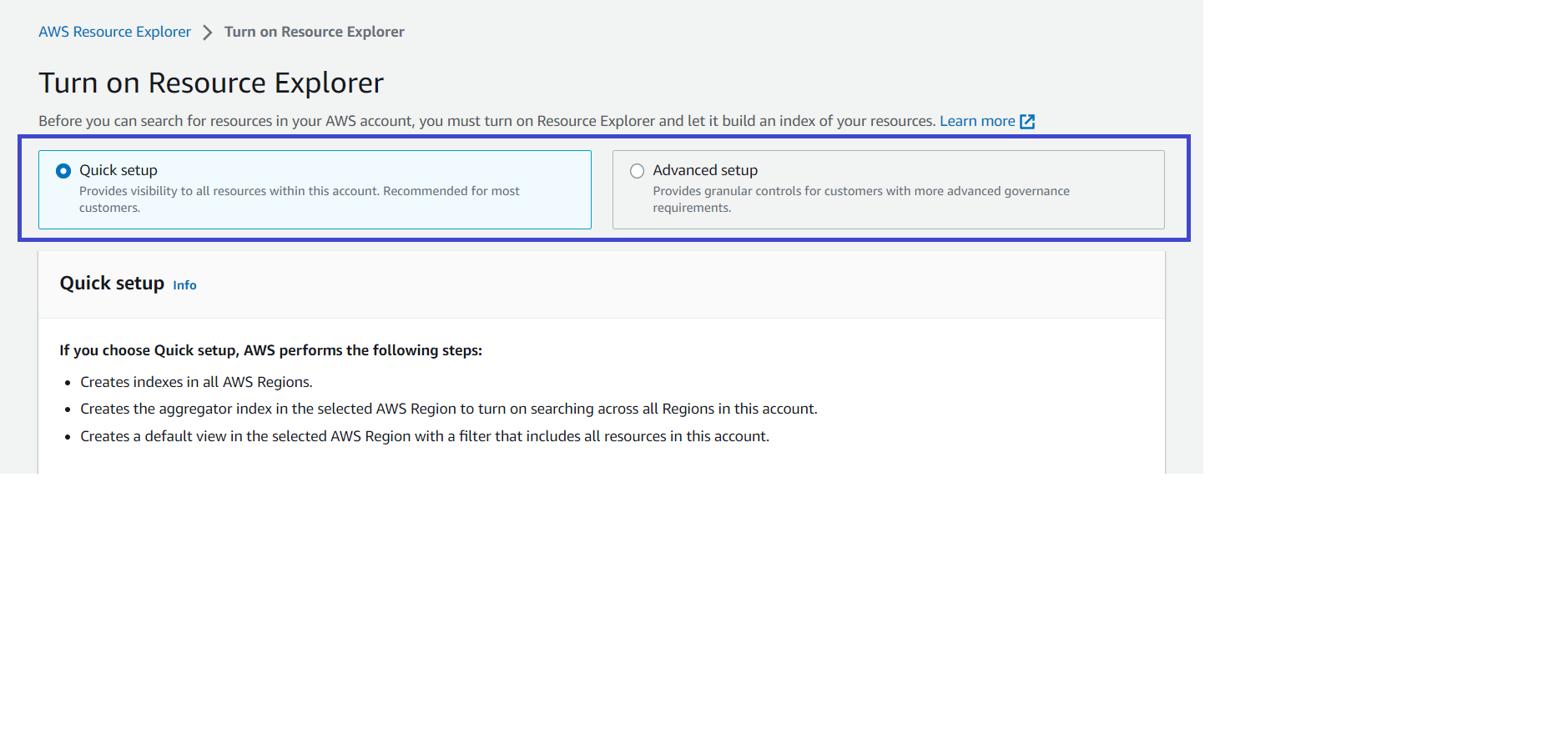Click the 'Before you can search for resources' sentence
This screenshot has height=739, width=1568.
(x=487, y=121)
